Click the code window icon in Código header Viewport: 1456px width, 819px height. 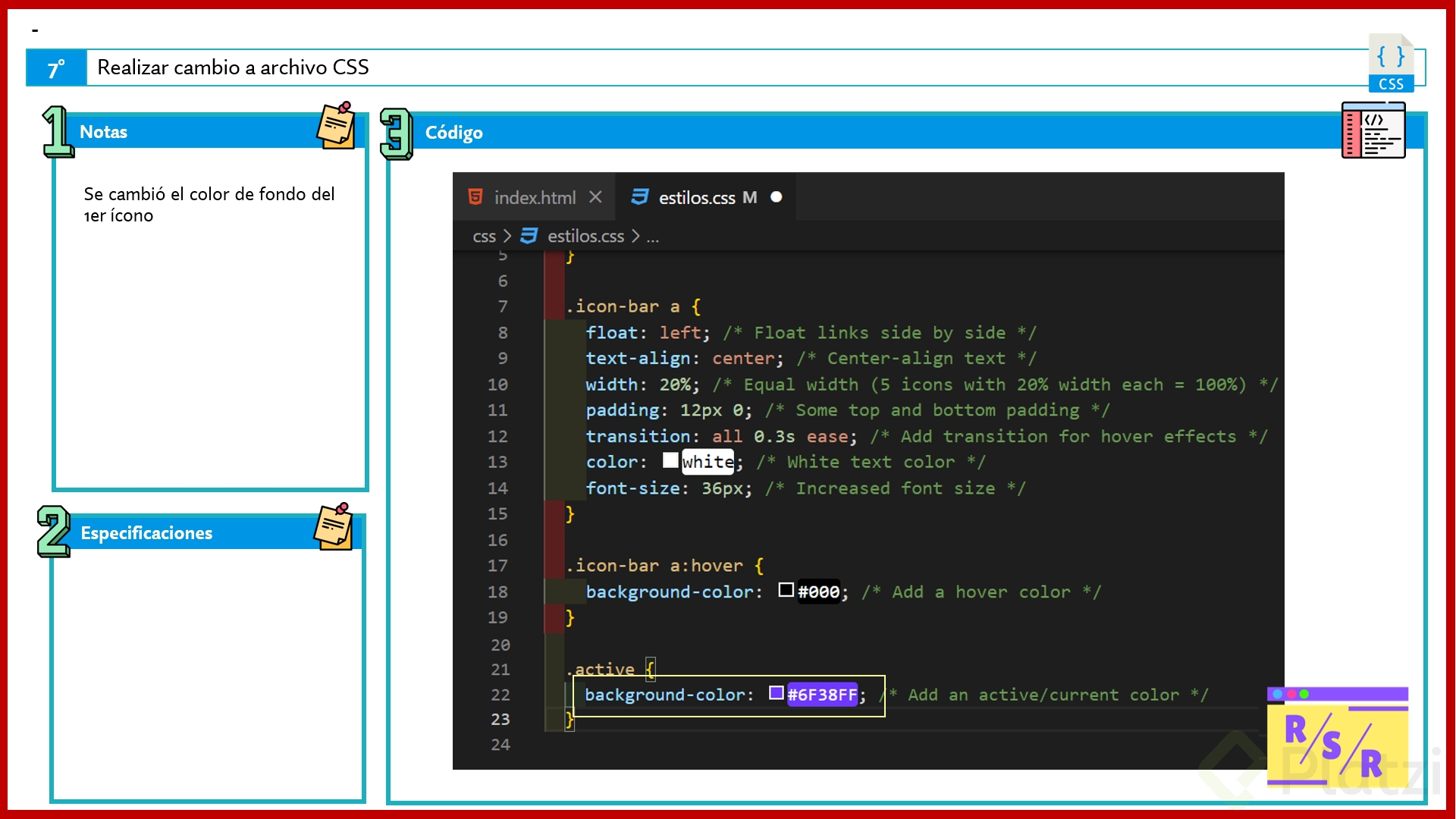[x=1373, y=130]
